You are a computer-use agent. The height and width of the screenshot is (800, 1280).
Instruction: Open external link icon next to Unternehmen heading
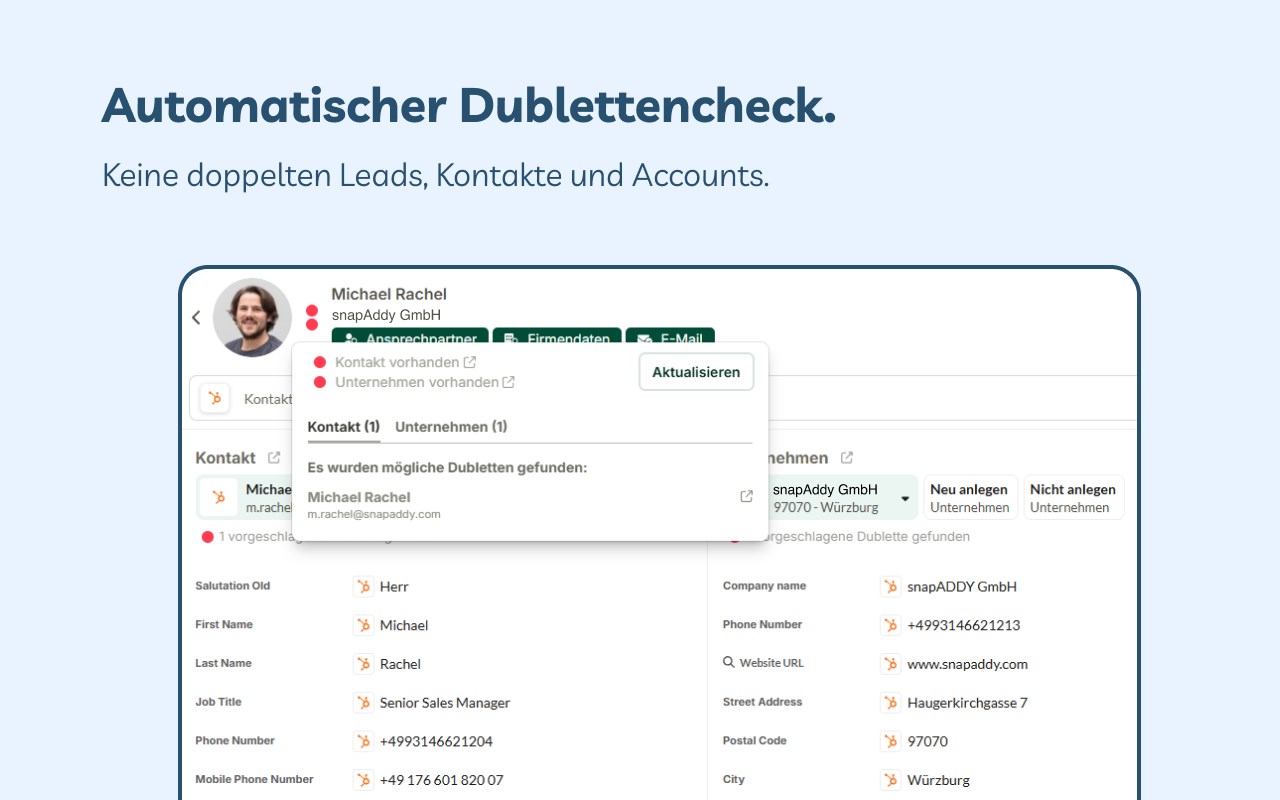tap(847, 458)
